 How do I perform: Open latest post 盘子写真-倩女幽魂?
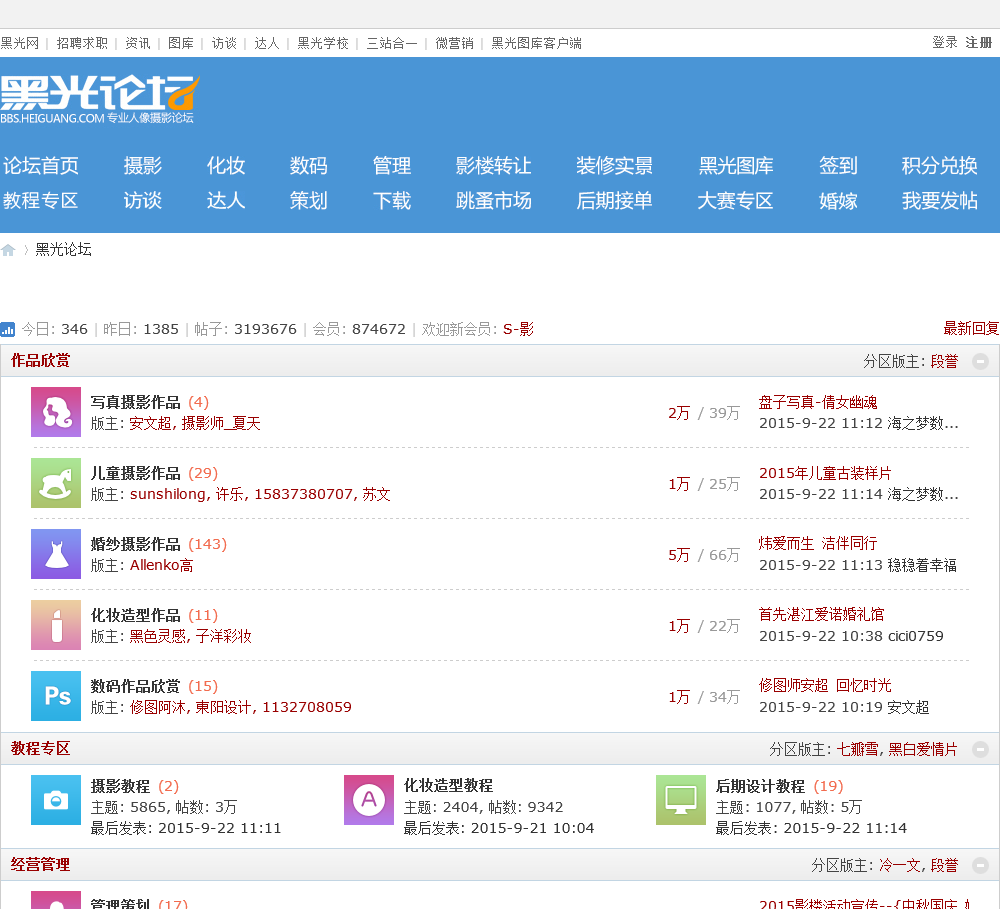pyautogui.click(x=818, y=403)
